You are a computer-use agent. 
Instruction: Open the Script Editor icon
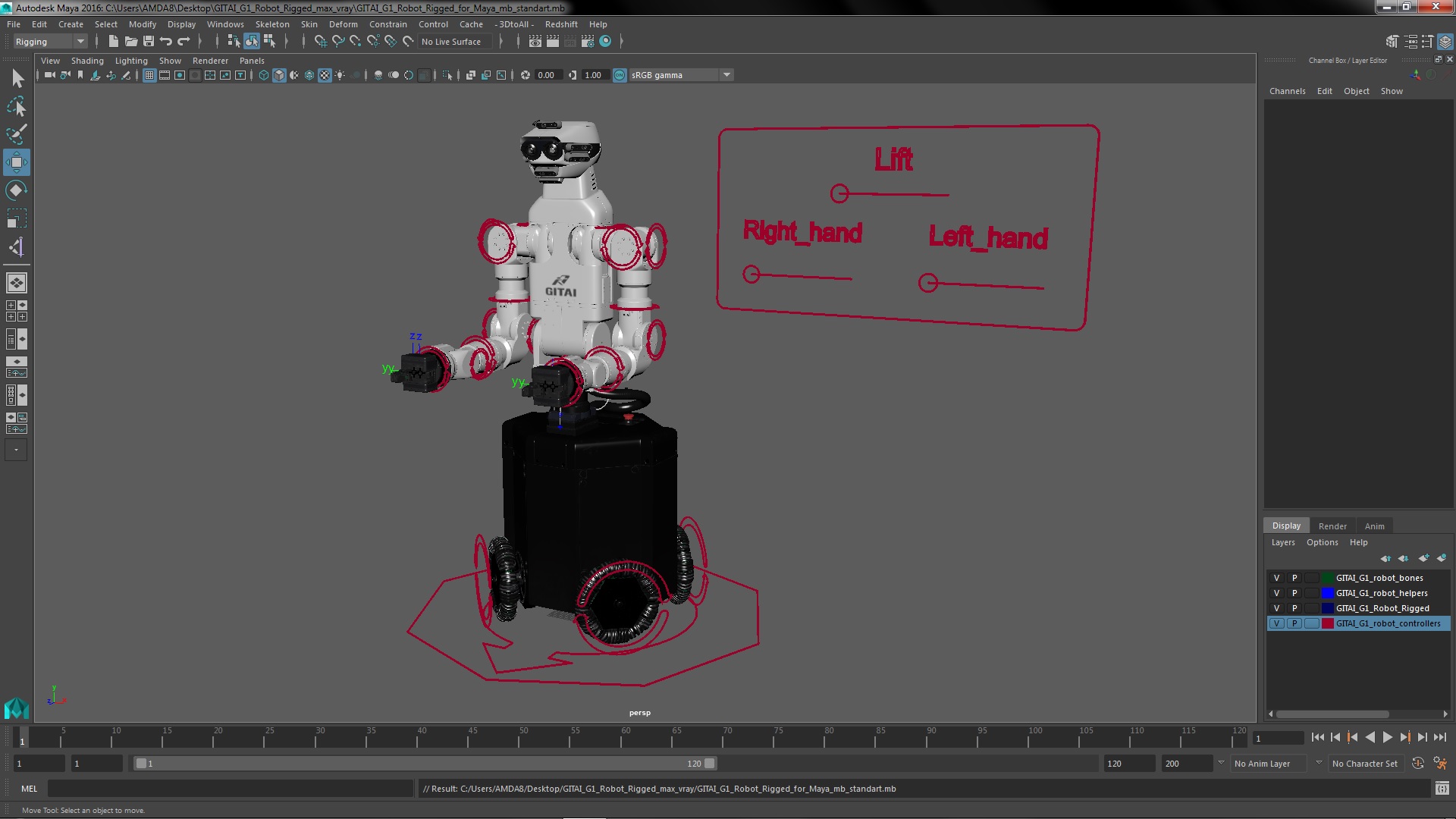1442,789
